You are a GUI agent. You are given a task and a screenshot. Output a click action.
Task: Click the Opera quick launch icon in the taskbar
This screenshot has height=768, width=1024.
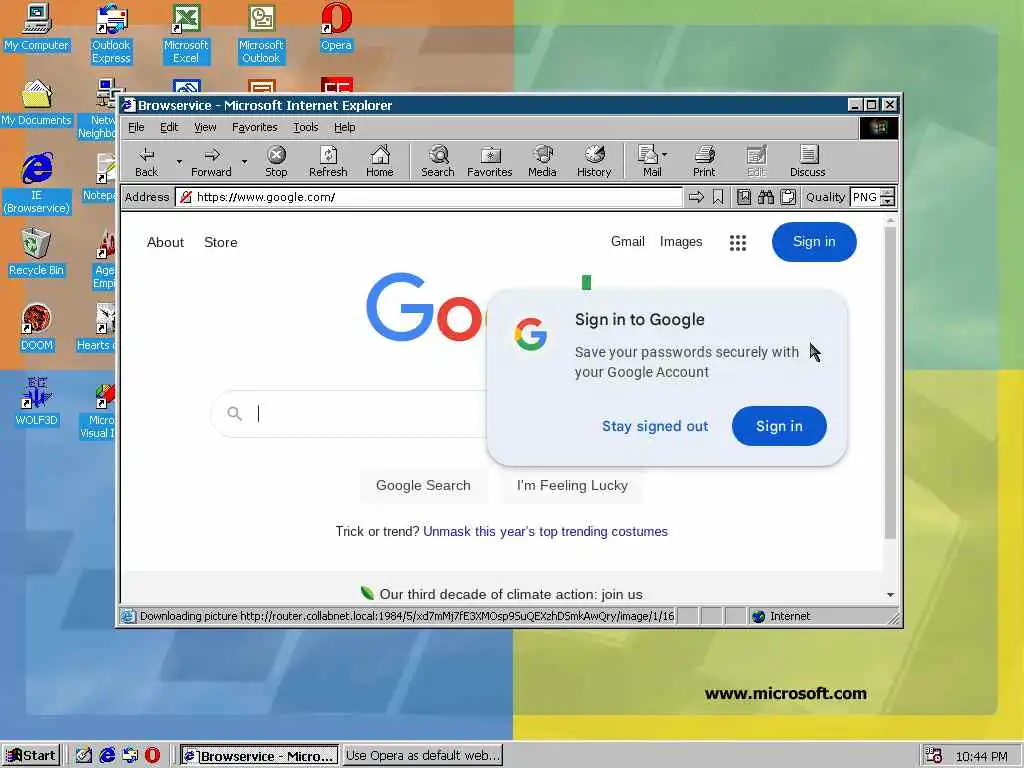152,756
